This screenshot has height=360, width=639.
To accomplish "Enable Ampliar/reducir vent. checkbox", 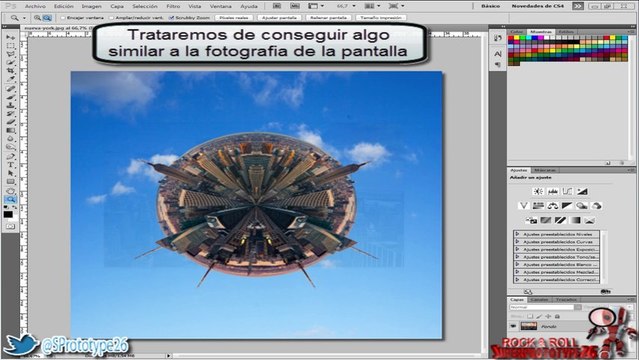I will pyautogui.click(x=112, y=18).
